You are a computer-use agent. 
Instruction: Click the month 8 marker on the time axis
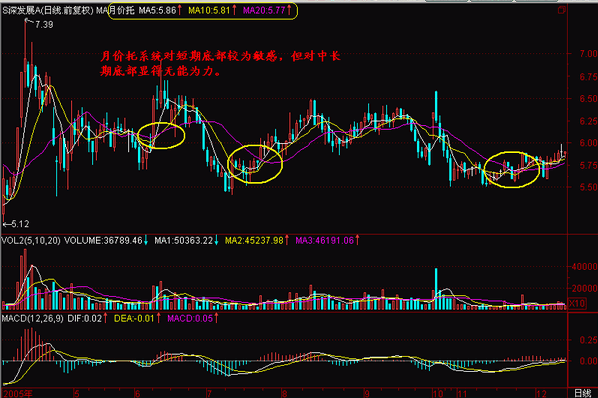tap(284, 393)
